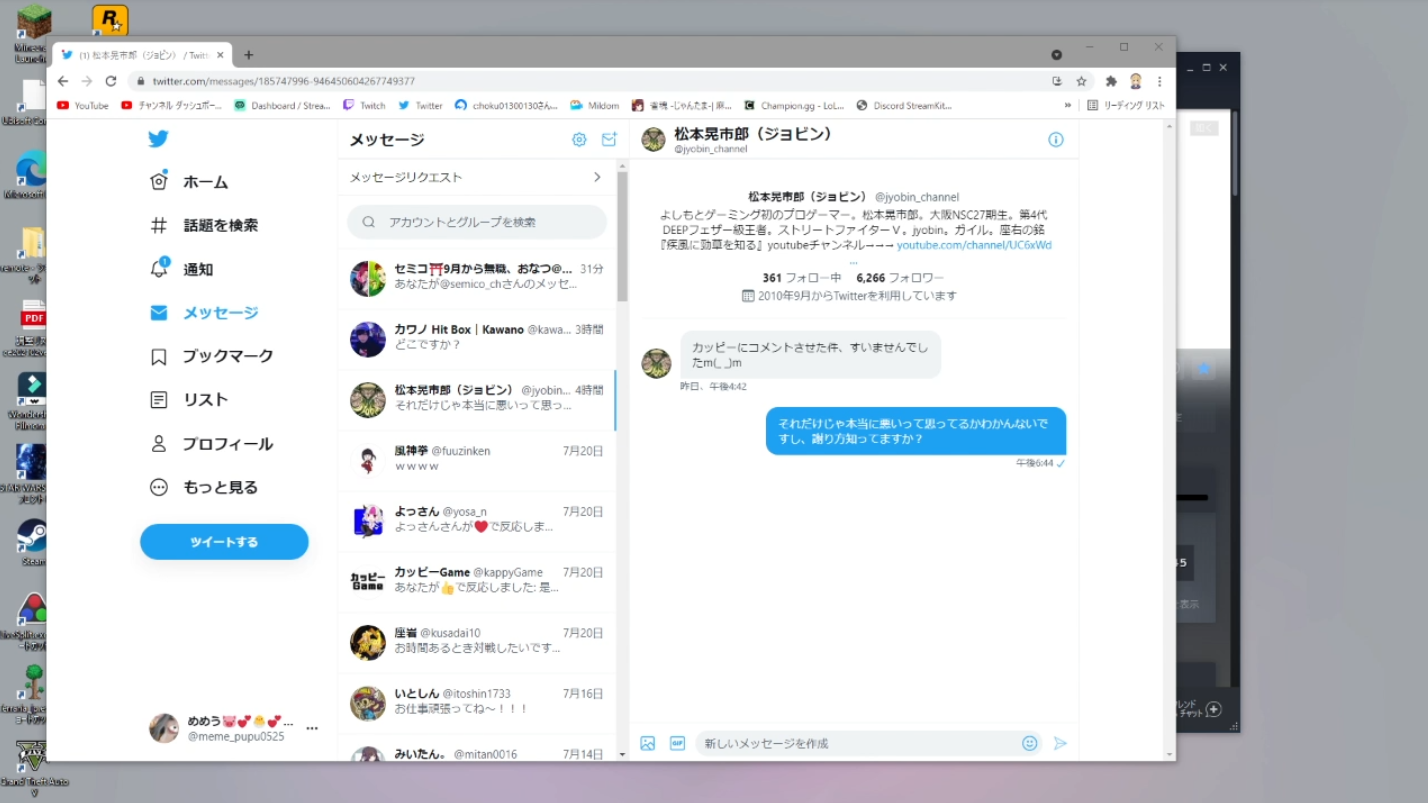Open conversation with セミコ

(x=477, y=278)
